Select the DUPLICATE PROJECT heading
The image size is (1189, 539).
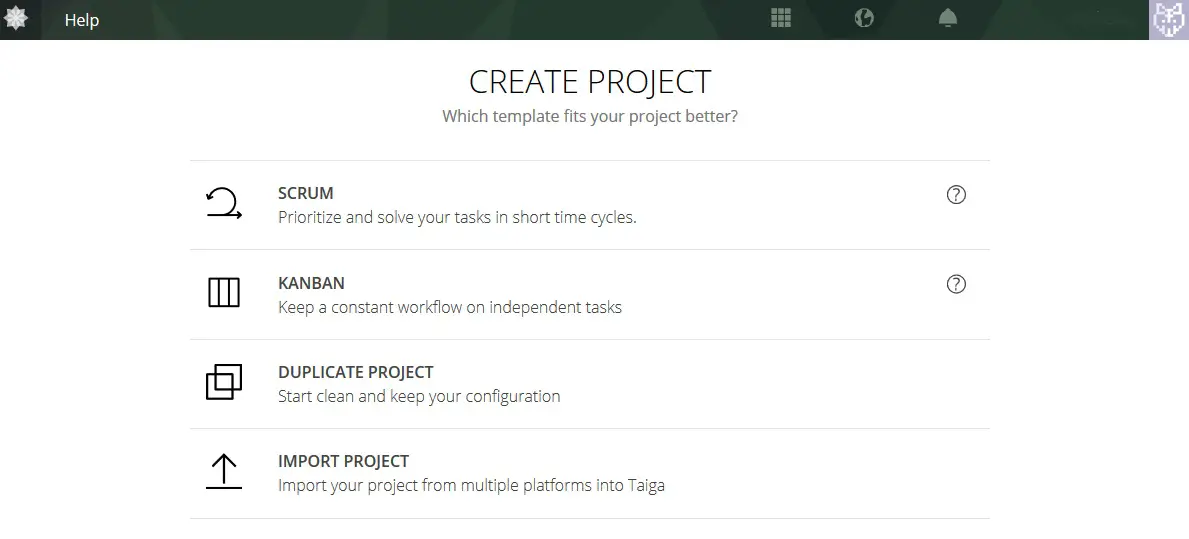355,372
